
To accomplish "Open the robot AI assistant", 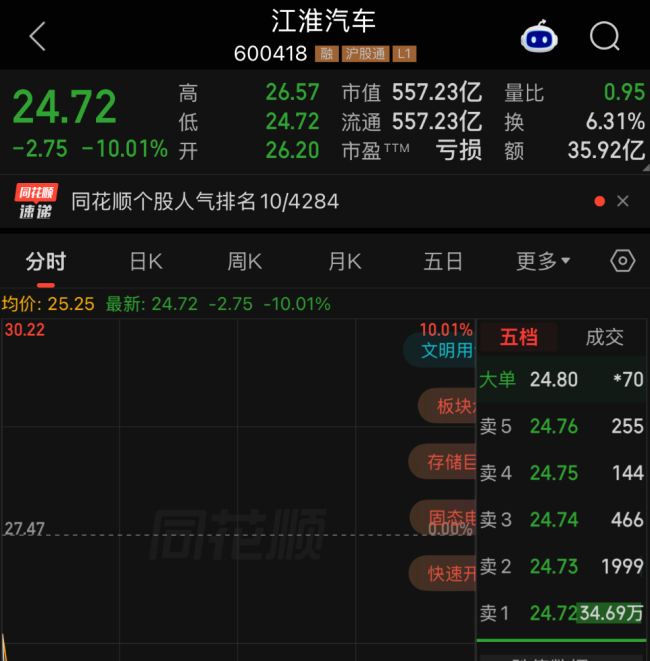I will click(x=539, y=37).
